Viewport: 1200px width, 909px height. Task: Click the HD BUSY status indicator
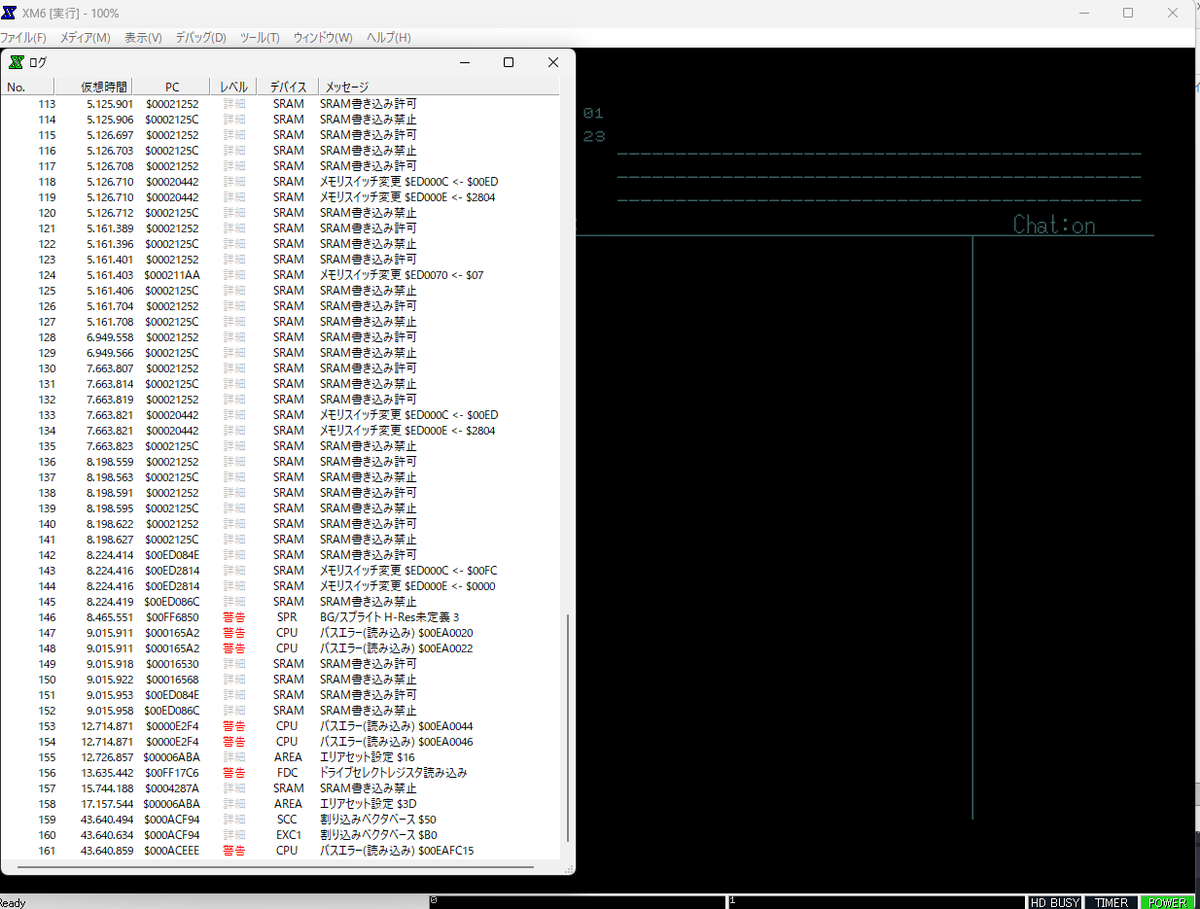tap(1055, 902)
